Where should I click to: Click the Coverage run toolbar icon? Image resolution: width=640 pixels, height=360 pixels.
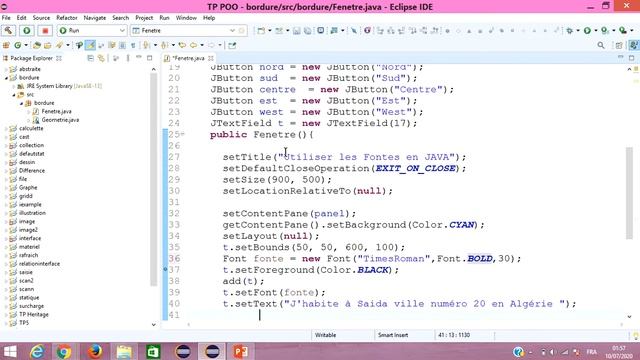coord(605,31)
